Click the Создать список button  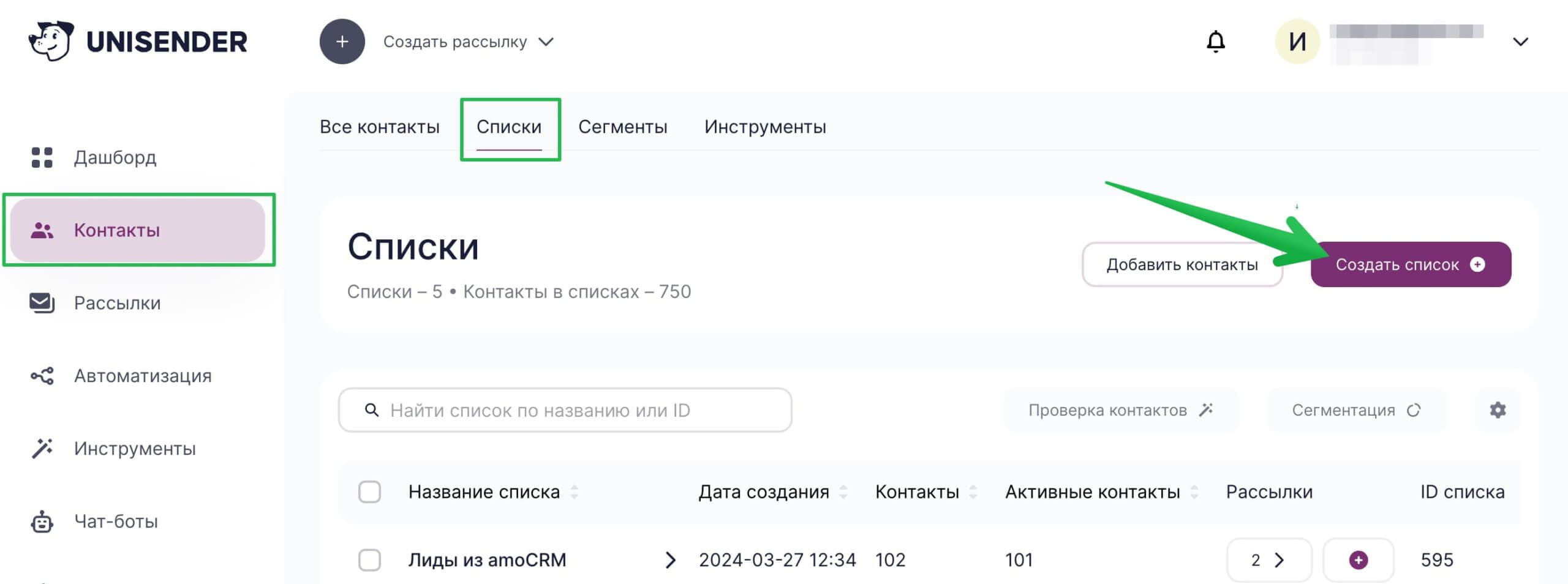pos(1411,264)
